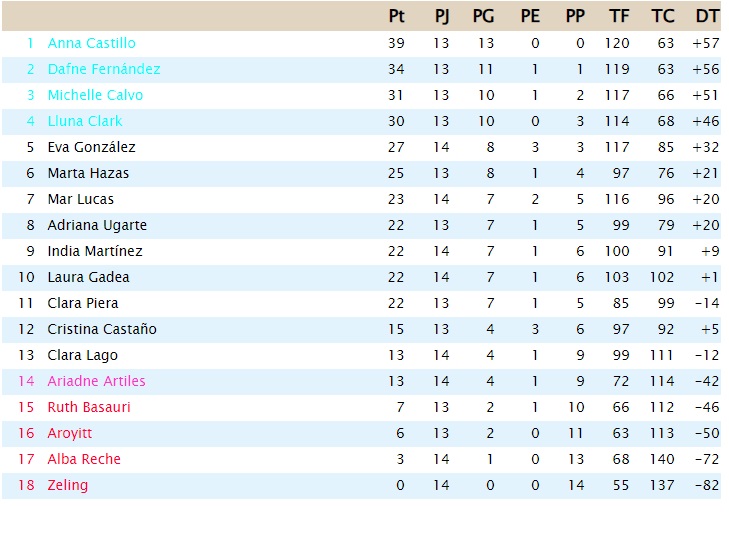
Task: Select the TF column header
Action: (x=619, y=16)
